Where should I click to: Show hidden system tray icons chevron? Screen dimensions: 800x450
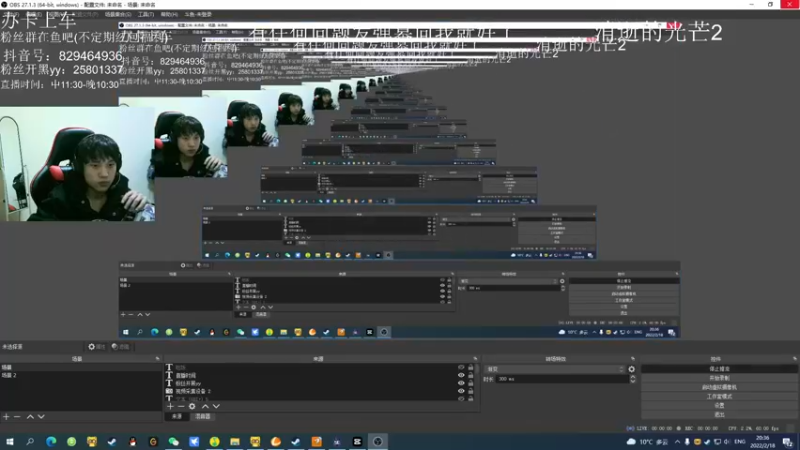tap(677, 442)
